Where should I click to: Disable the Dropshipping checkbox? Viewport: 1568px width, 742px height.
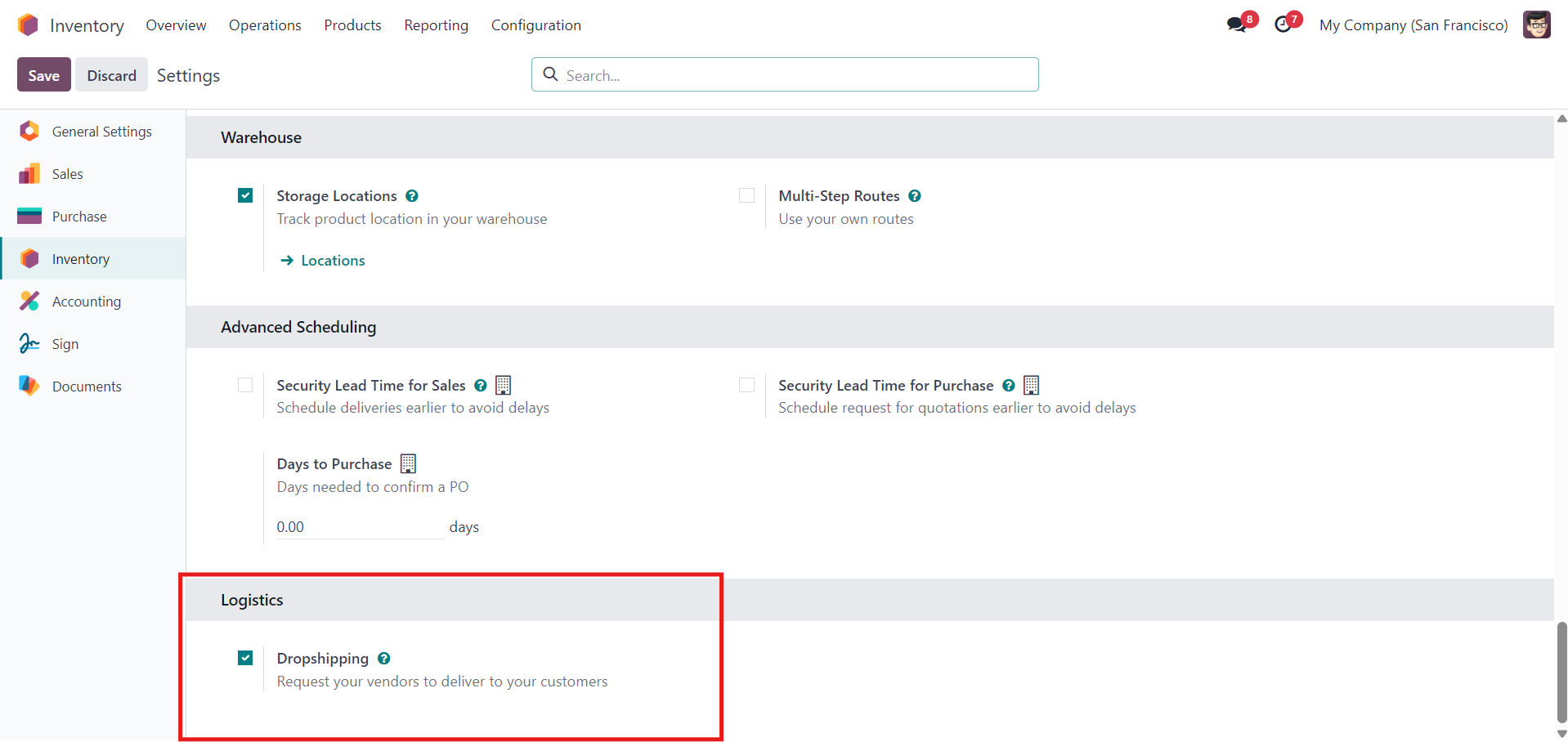tap(245, 658)
